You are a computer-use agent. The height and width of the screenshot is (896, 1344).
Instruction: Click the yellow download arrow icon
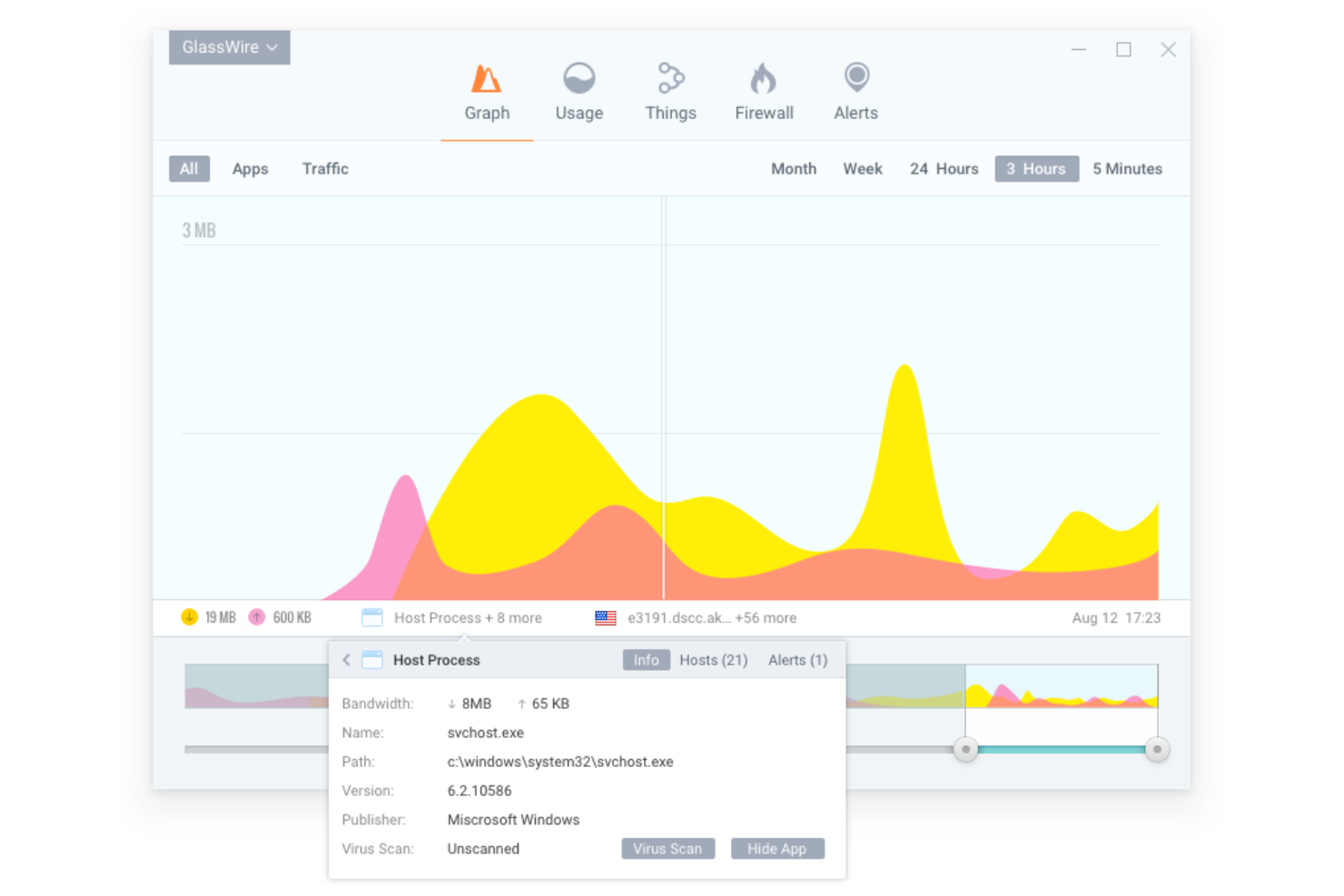click(x=189, y=617)
